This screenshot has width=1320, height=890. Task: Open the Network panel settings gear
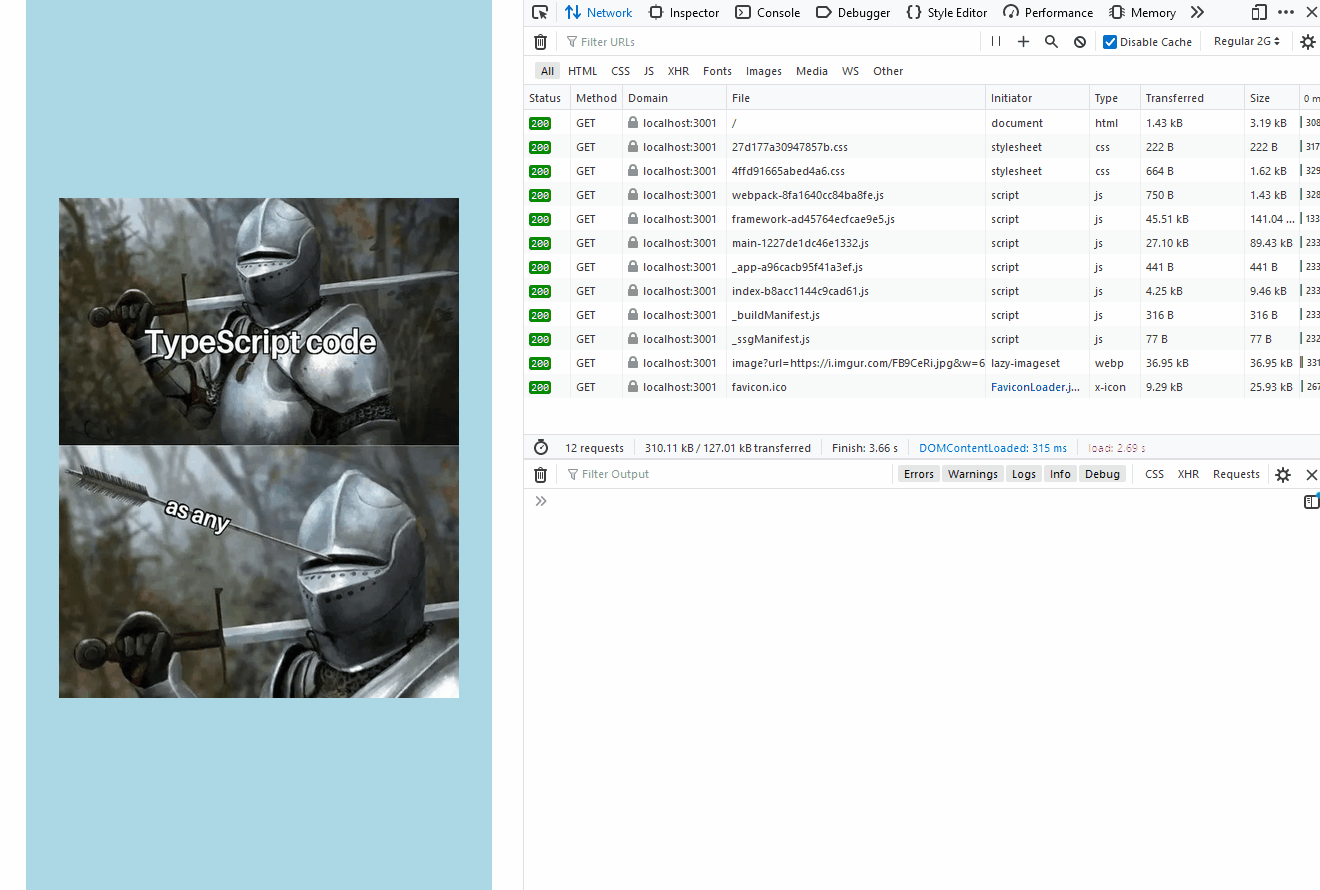(x=1308, y=41)
